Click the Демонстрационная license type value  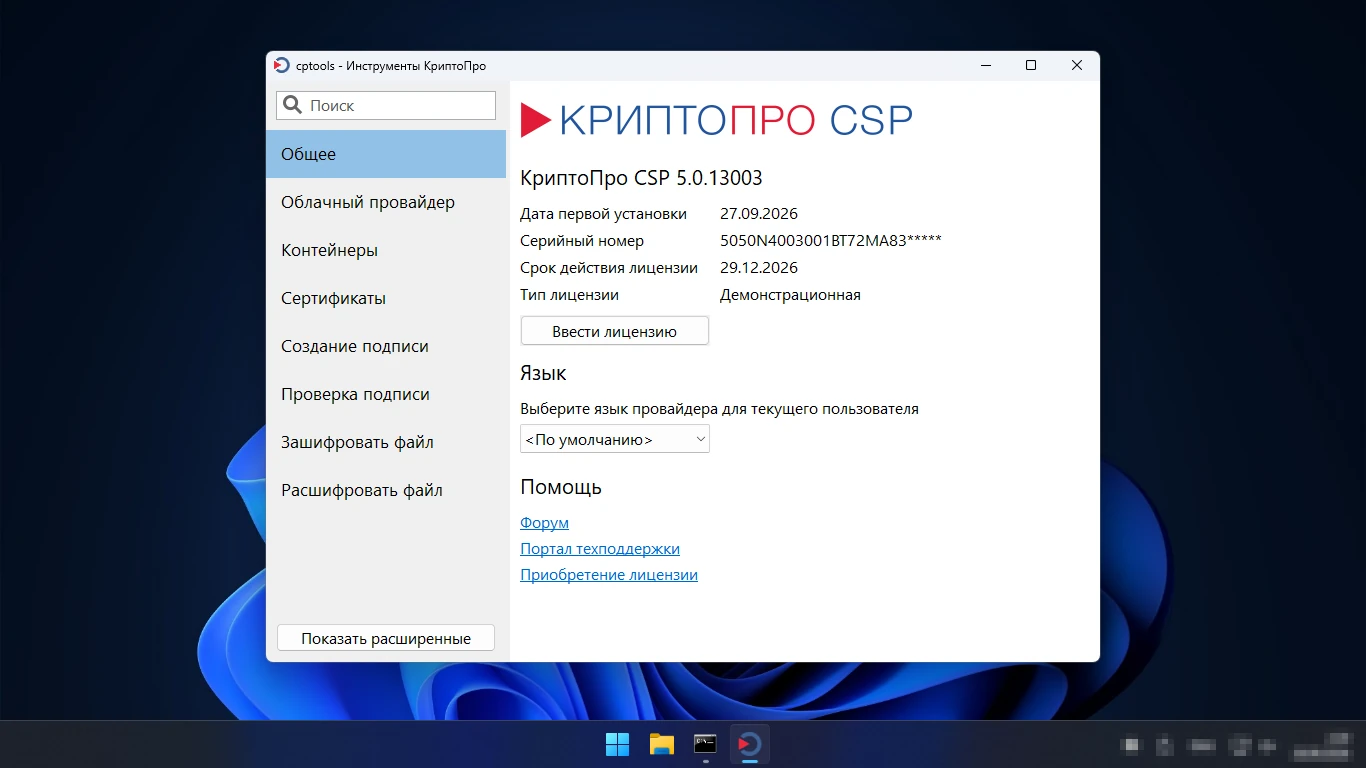790,294
